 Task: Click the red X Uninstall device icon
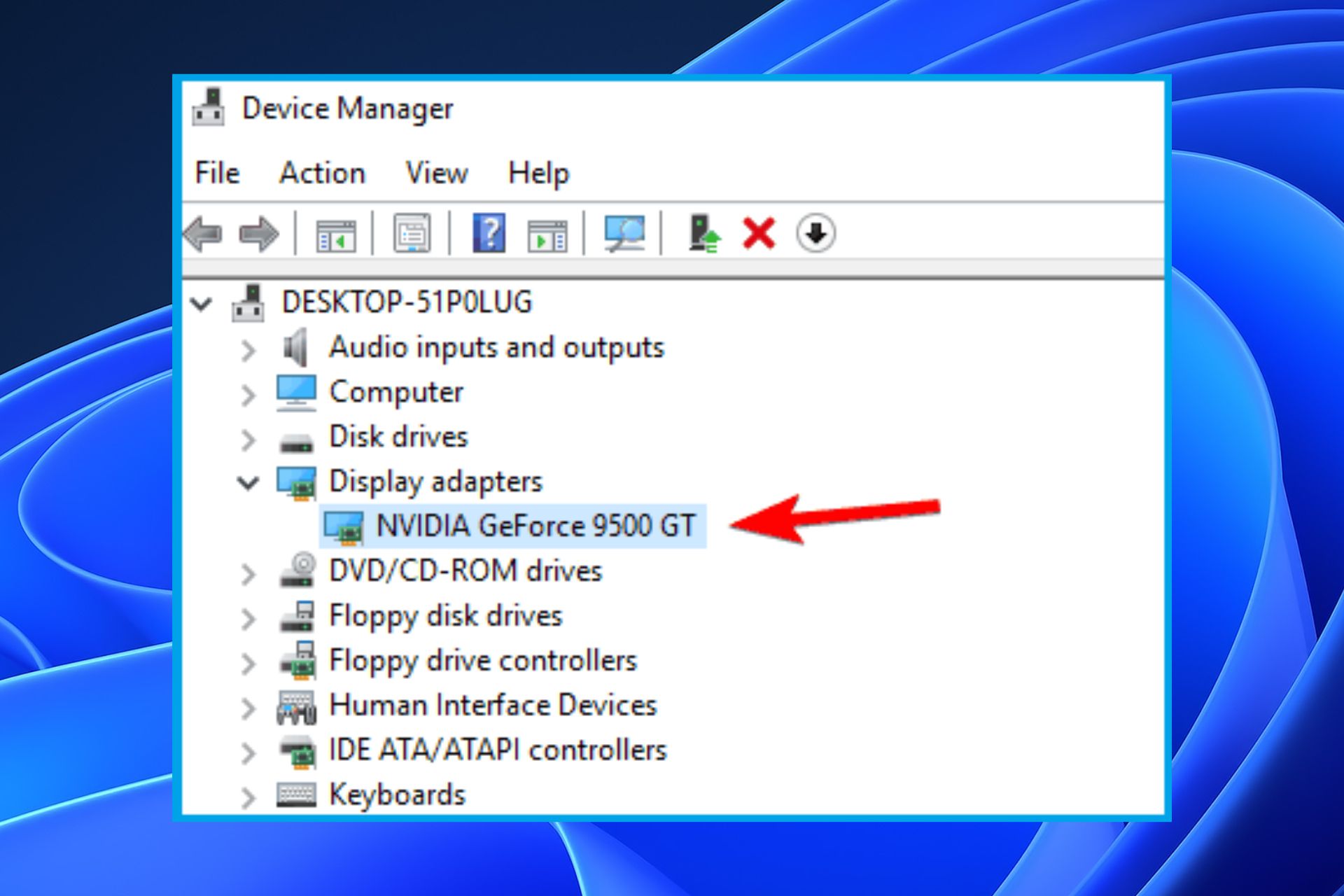point(759,233)
